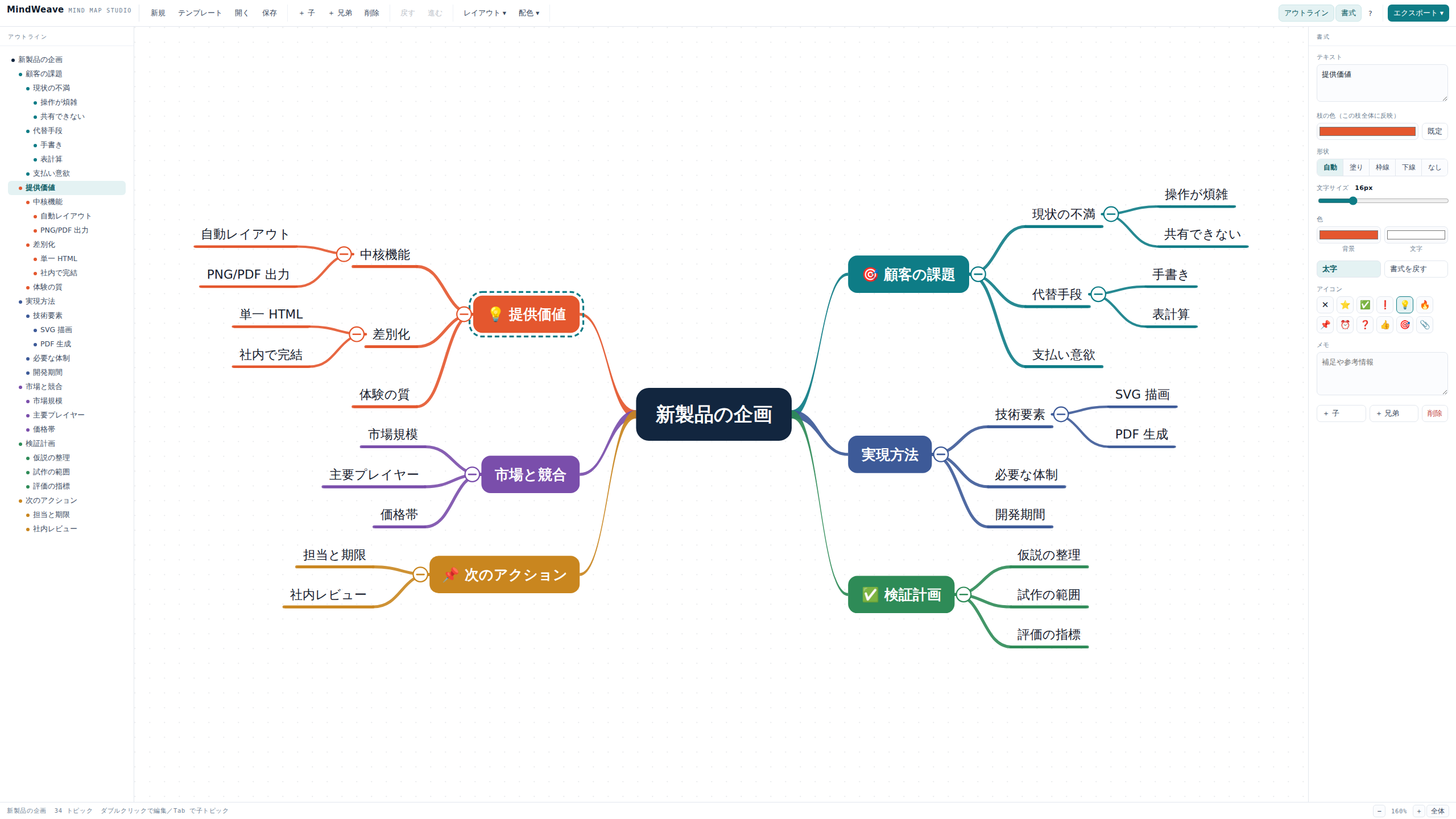Image resolution: width=1456 pixels, height=819 pixels.
Task: Pick the red exclamation mark icon
Action: [1385, 305]
